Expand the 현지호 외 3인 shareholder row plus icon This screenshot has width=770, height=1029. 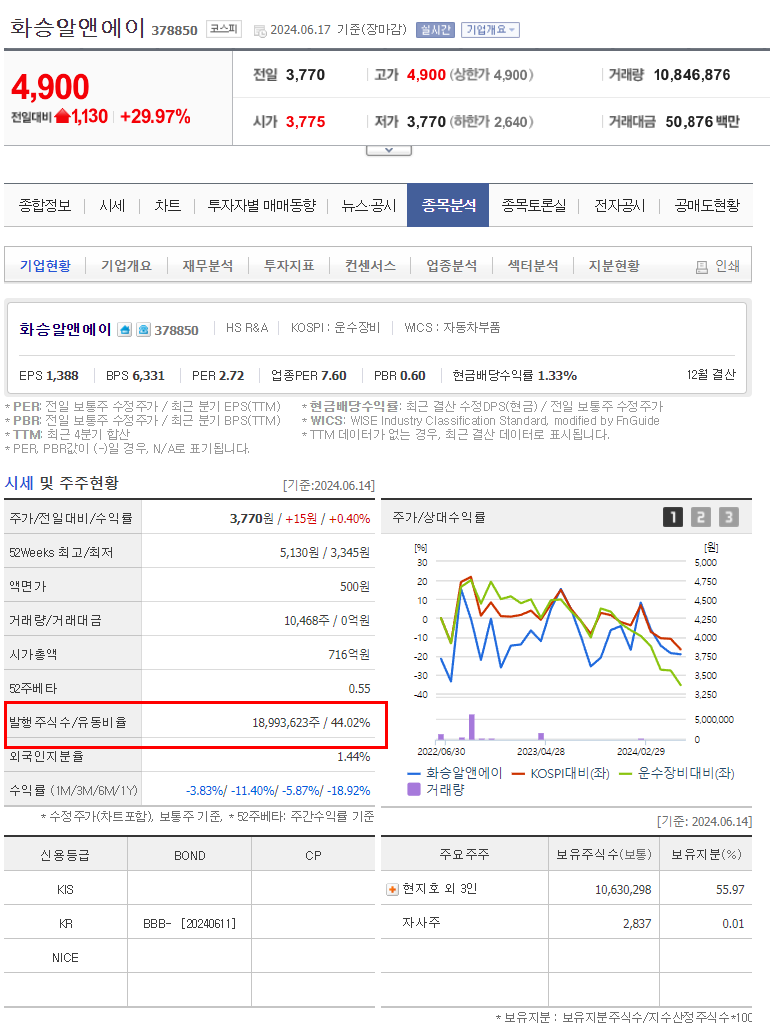point(392,889)
